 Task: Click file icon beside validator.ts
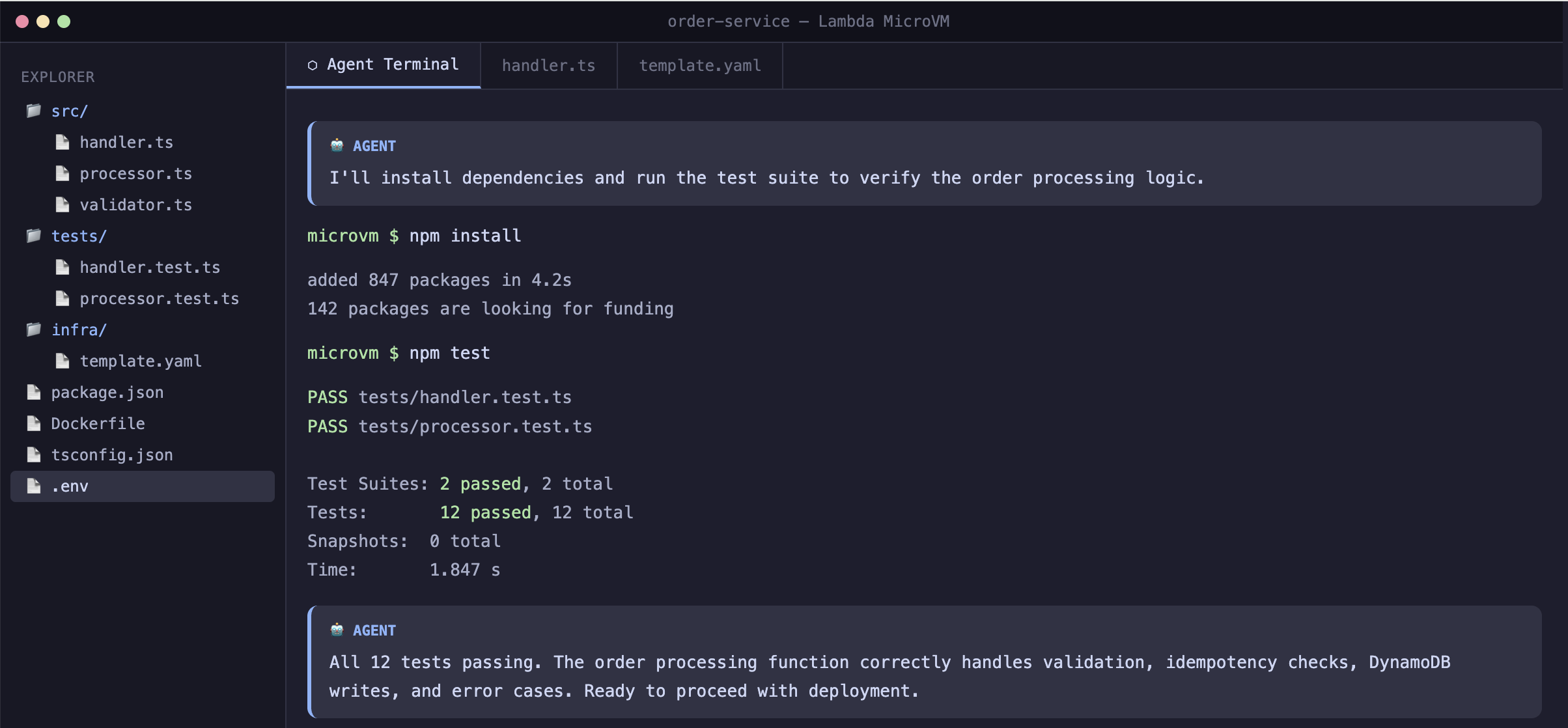[x=63, y=204]
